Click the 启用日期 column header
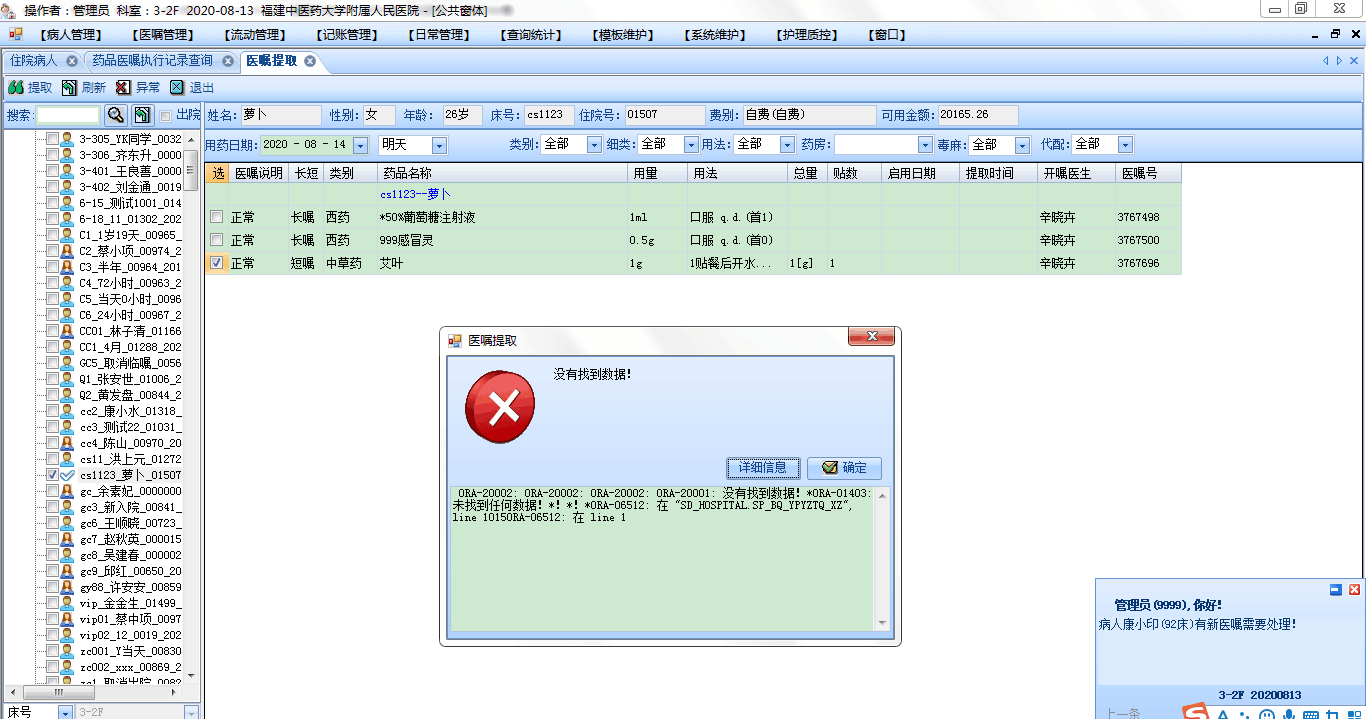The height and width of the screenshot is (719, 1366). tap(921, 173)
